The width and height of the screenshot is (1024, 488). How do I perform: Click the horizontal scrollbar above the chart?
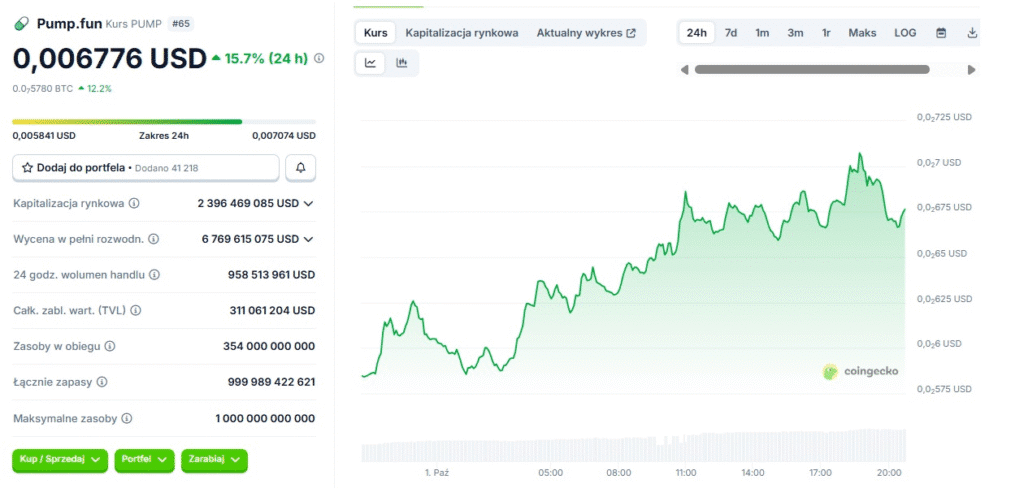[811, 69]
